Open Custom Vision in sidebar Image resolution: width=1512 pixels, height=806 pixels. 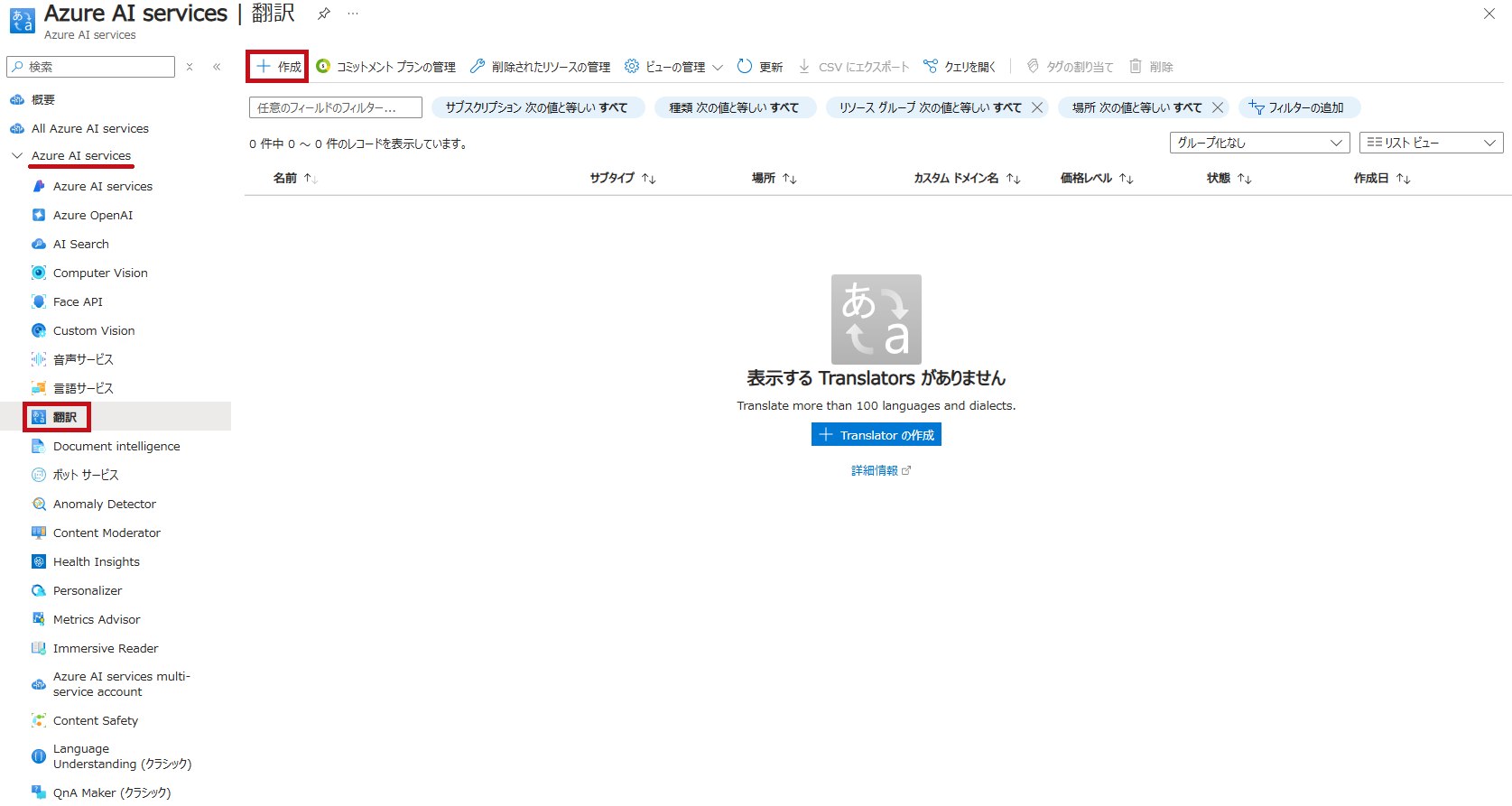[94, 330]
